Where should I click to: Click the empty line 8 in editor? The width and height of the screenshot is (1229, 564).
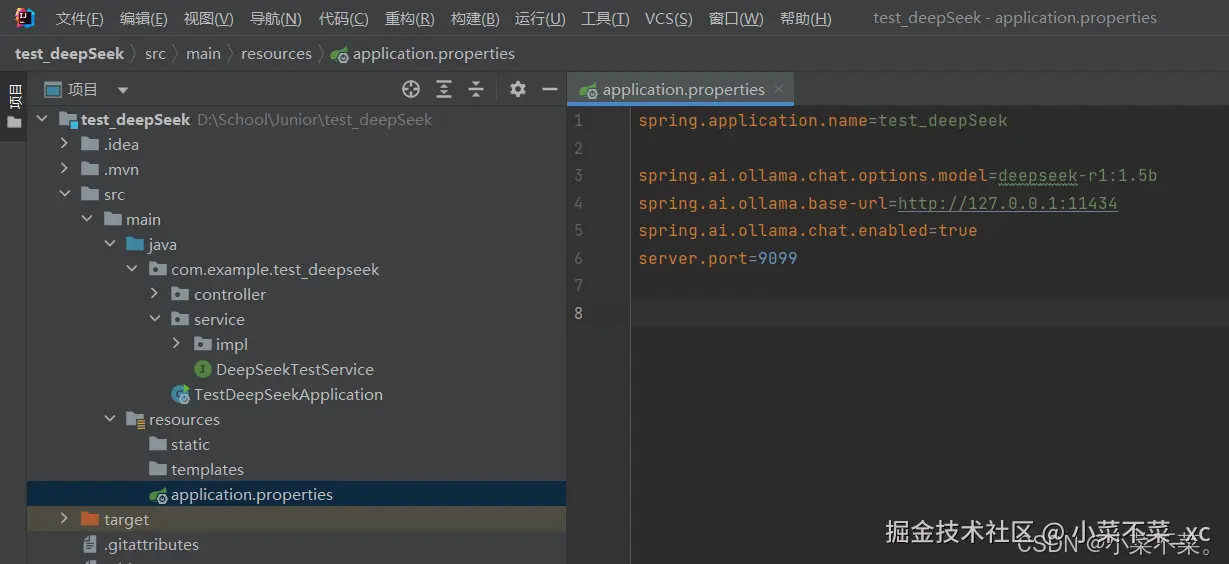click(930, 313)
